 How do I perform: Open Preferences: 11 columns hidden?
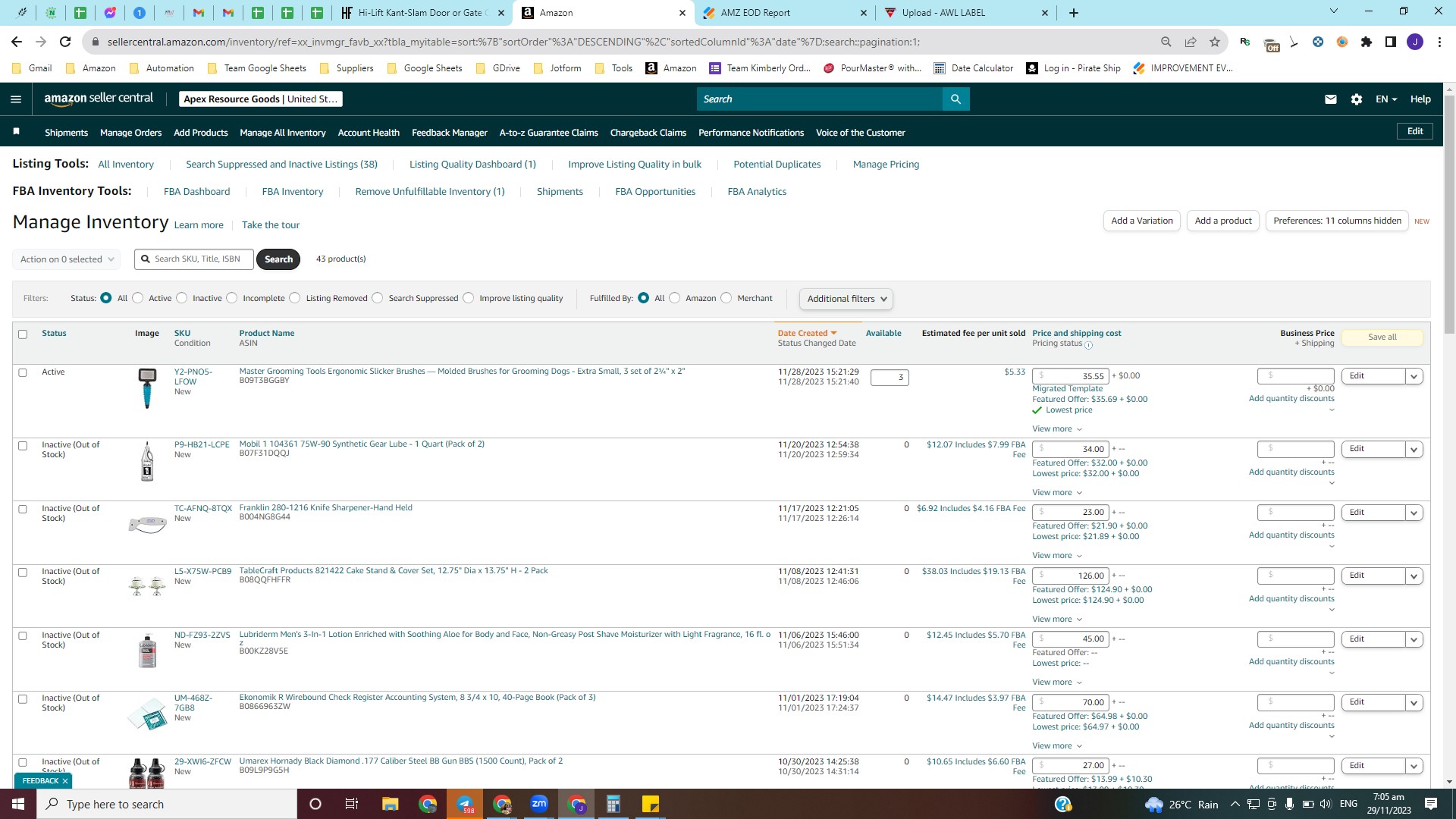(1337, 221)
